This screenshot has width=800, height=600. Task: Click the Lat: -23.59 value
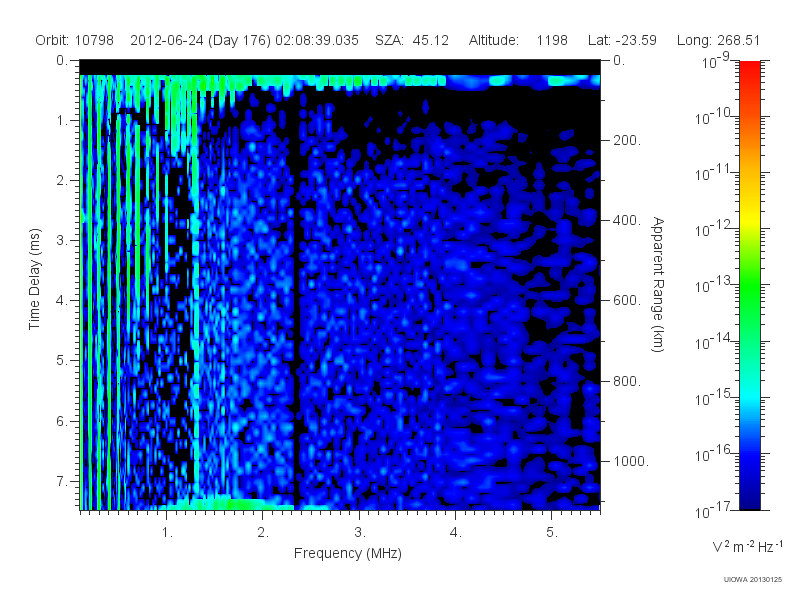click(622, 40)
